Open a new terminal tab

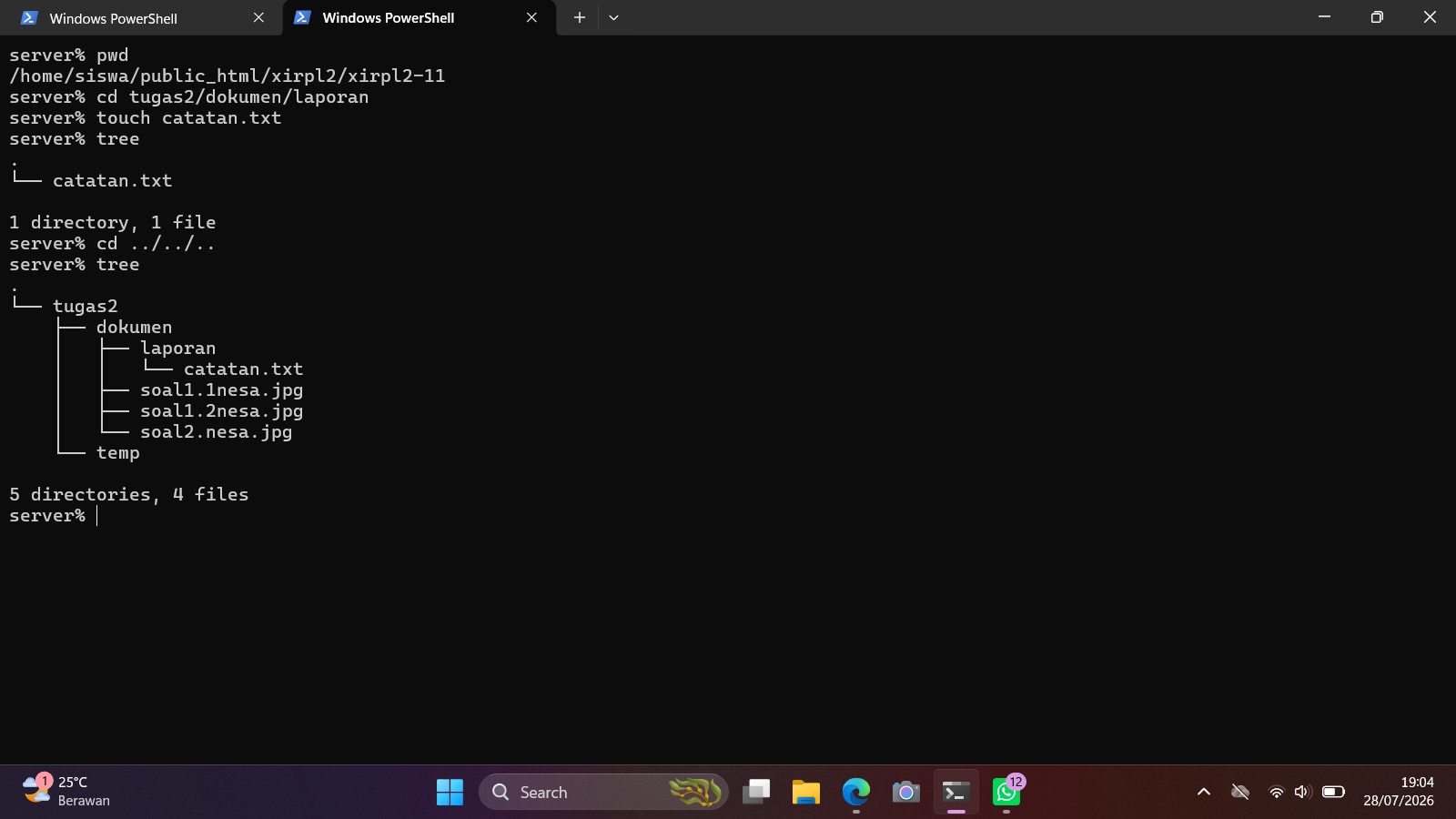point(579,17)
